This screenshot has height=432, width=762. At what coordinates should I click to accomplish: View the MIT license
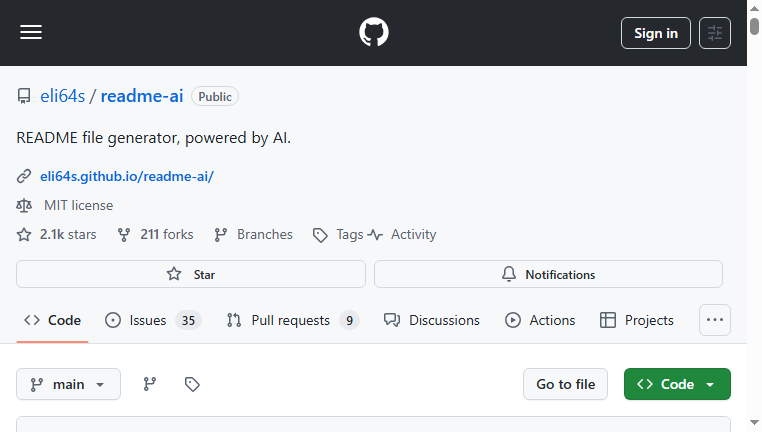pyautogui.click(x=79, y=206)
